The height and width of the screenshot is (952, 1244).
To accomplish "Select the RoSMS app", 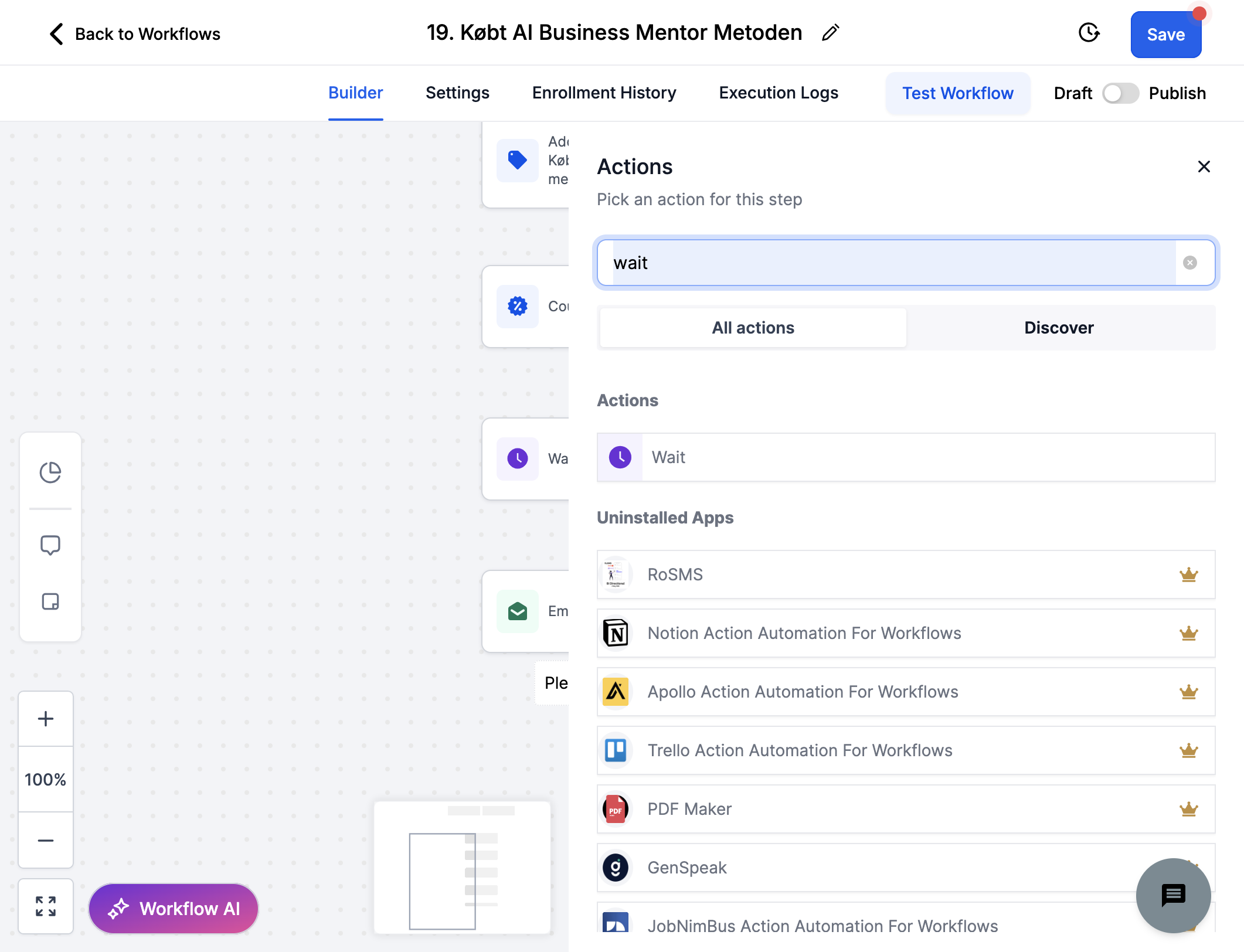I will (x=906, y=574).
